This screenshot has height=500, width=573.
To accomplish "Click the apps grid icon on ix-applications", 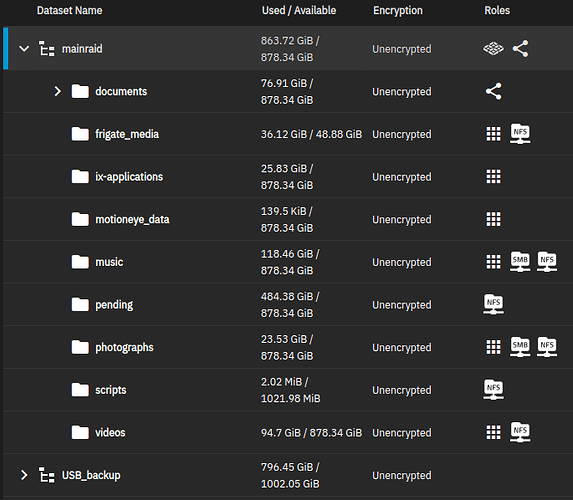I will pos(493,177).
